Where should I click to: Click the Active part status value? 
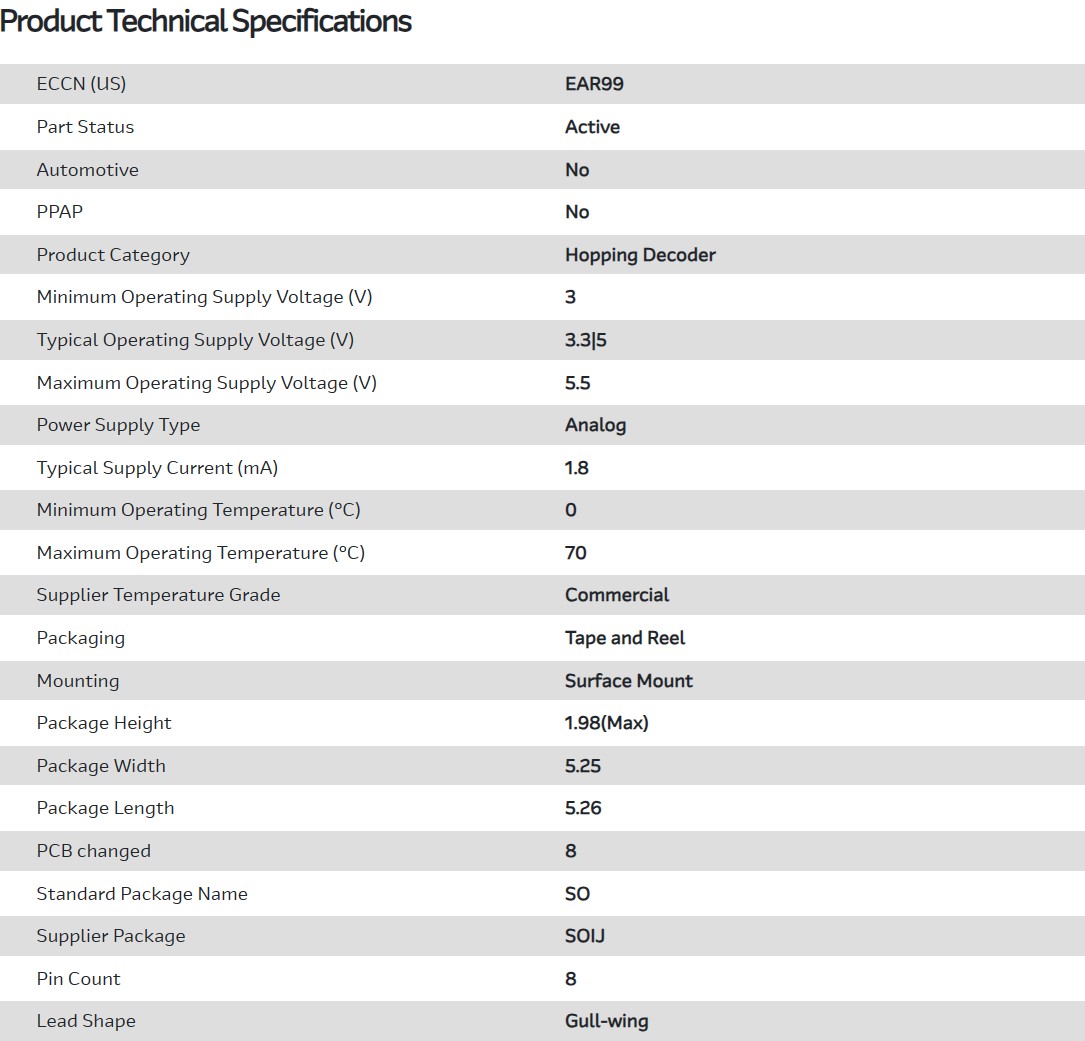tap(592, 127)
